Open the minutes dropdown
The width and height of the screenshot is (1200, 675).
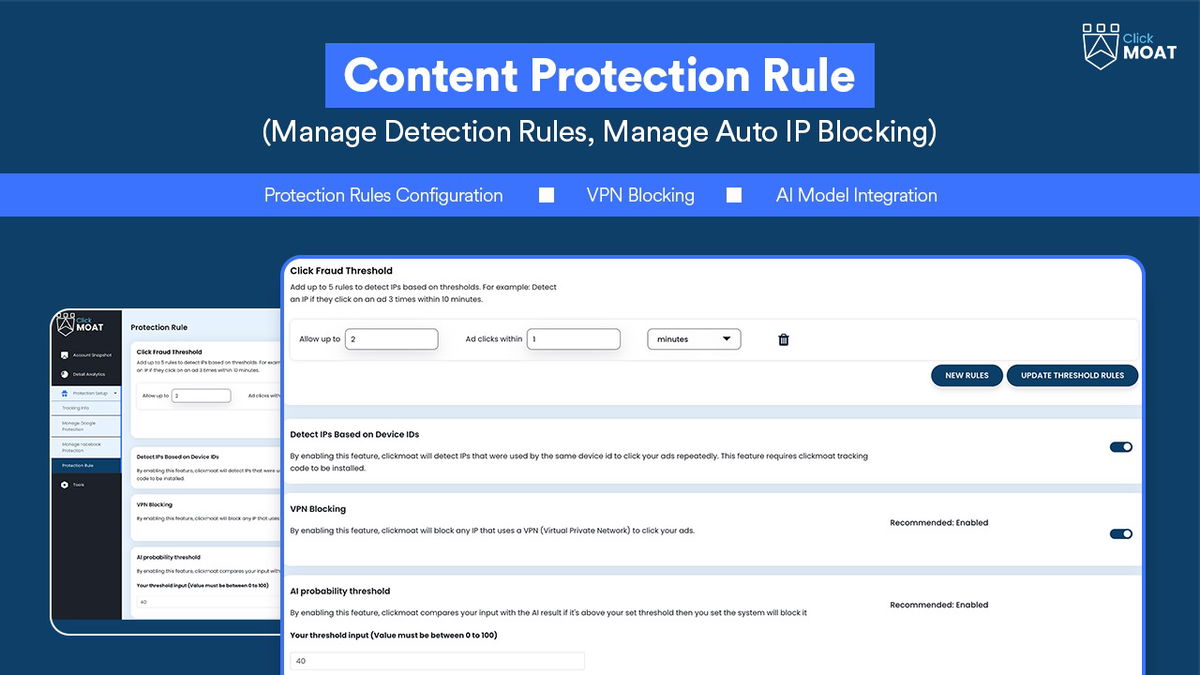[693, 339]
